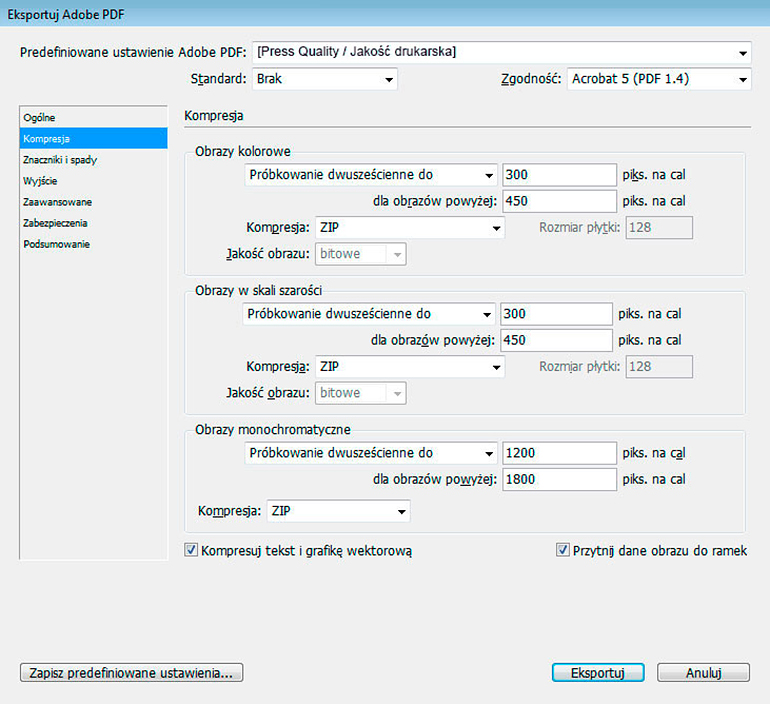Click grayscale Rozmiar płytki 128 field
Screen dimensions: 770x704
point(659,367)
